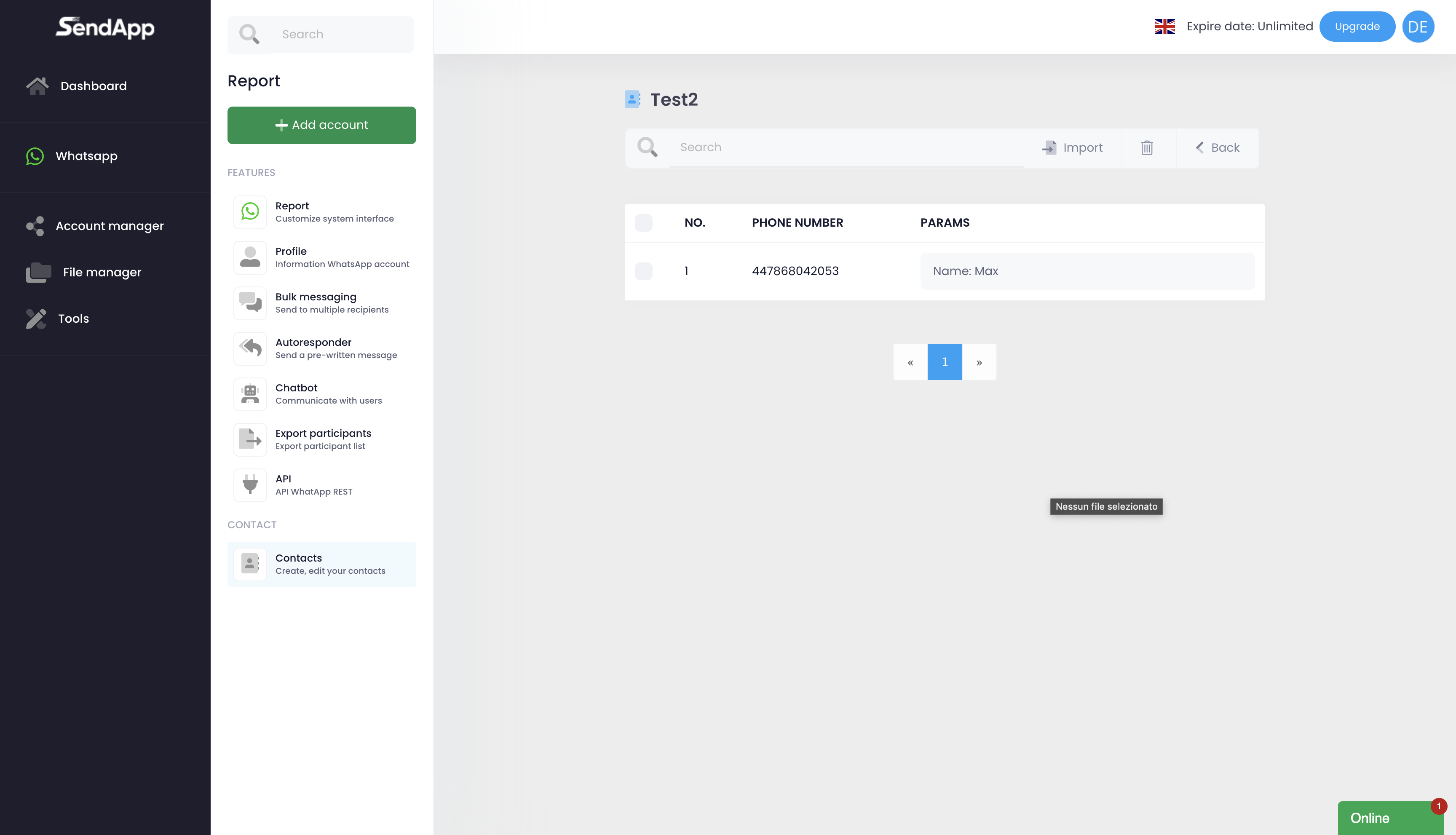The image size is (1456, 835).
Task: Click the UK flag language icon
Action: 1165,27
